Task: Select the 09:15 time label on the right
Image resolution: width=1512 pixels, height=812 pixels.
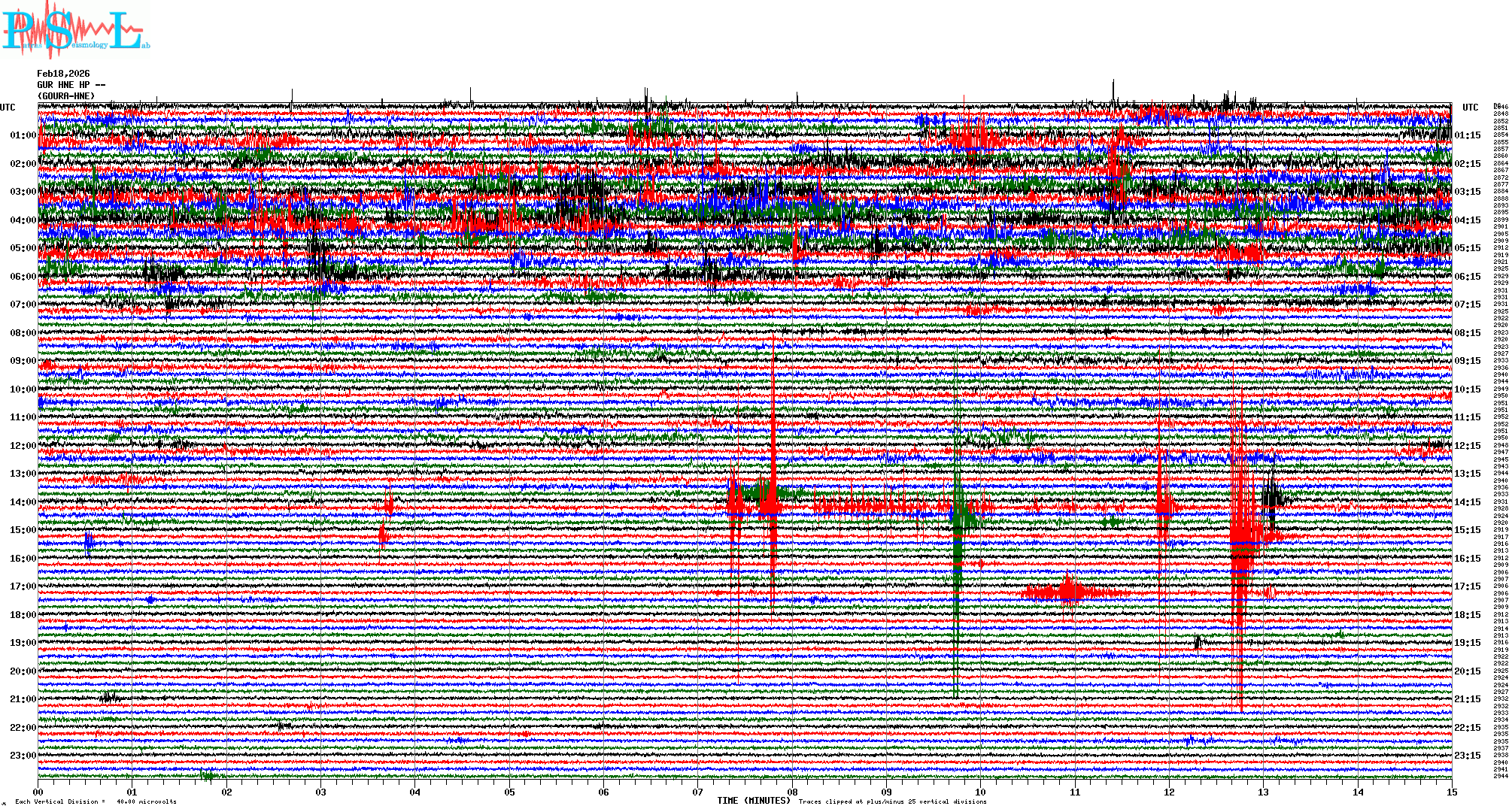Action: pyautogui.click(x=1468, y=361)
